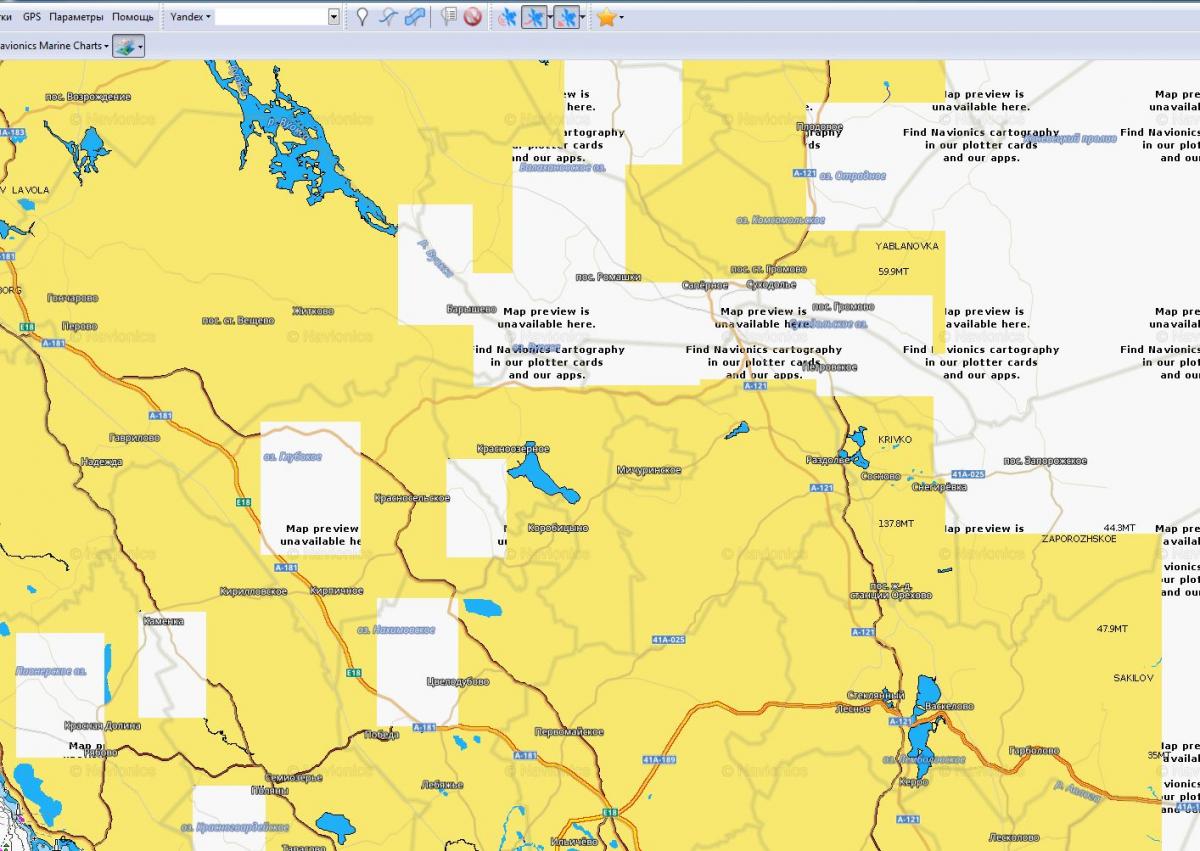The height and width of the screenshot is (851, 1200).
Task: Toggle the third GPS marker arrow button
Action: point(564,17)
